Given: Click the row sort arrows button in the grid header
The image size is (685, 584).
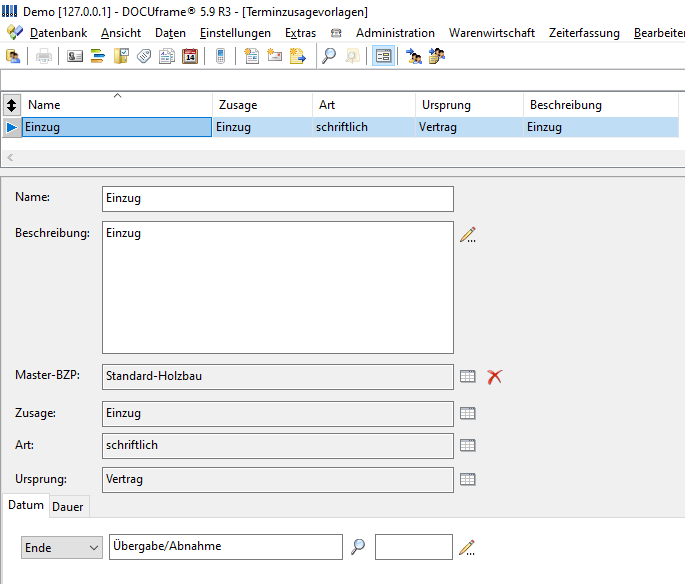Looking at the screenshot, I should (x=11, y=105).
